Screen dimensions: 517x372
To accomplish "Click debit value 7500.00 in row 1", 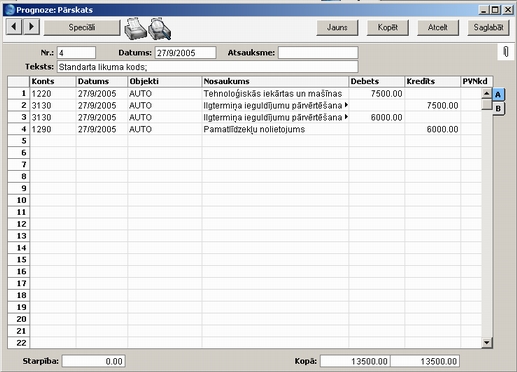I will 376,94.
